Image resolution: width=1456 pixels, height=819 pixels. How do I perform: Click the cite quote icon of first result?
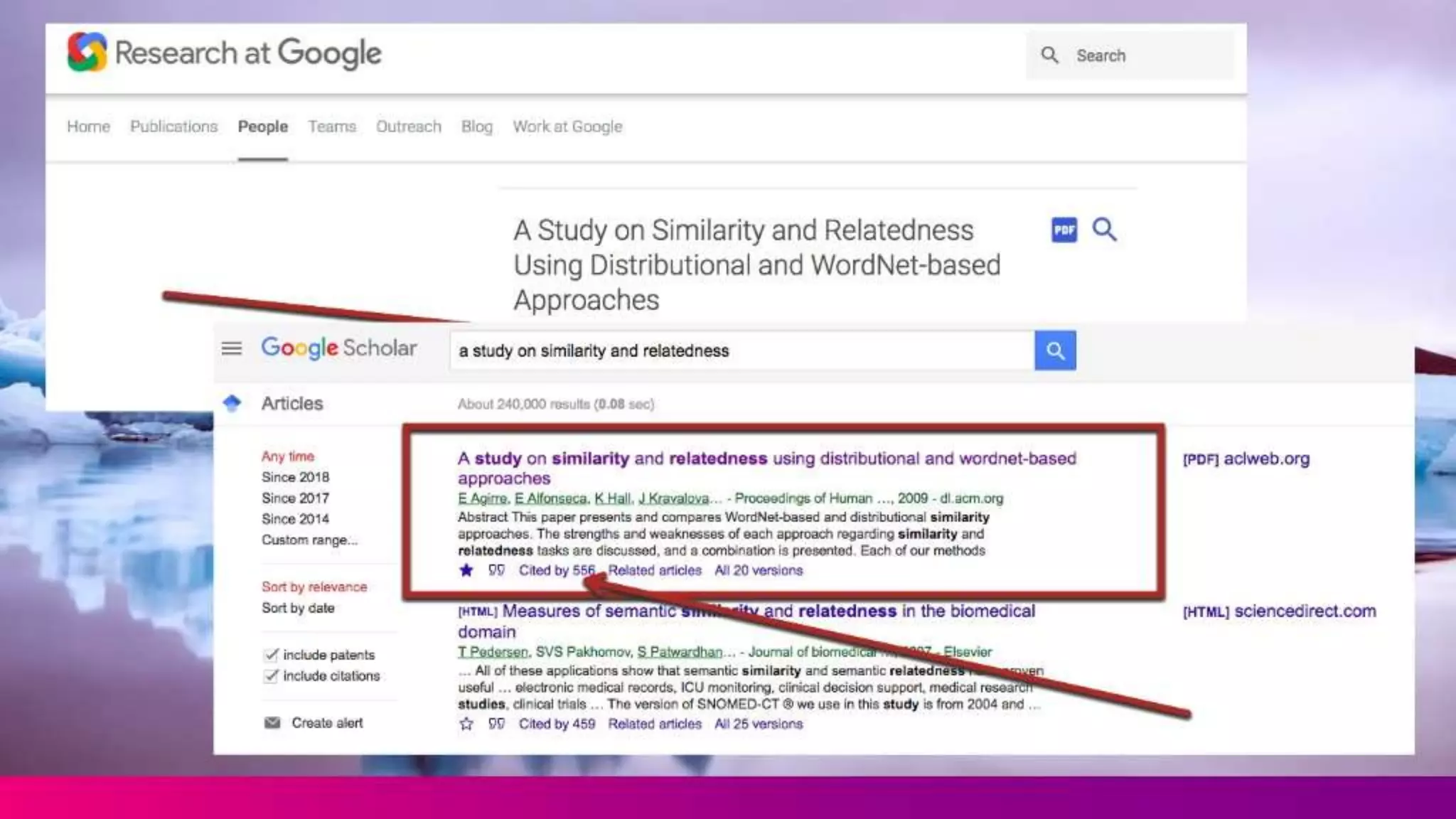[x=496, y=570]
